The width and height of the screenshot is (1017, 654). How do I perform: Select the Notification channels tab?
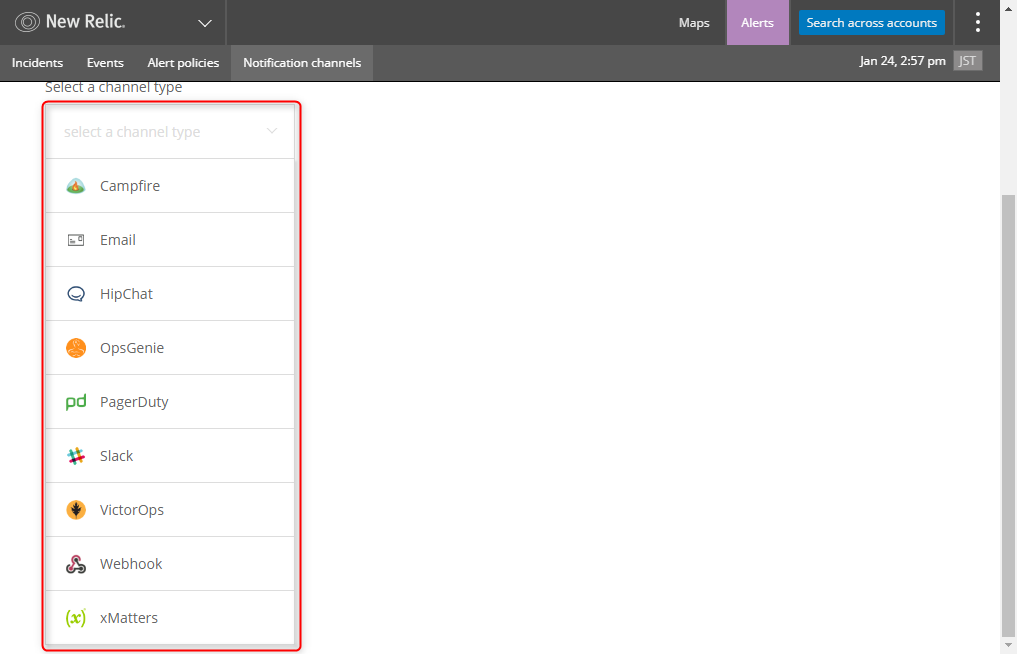click(x=302, y=63)
